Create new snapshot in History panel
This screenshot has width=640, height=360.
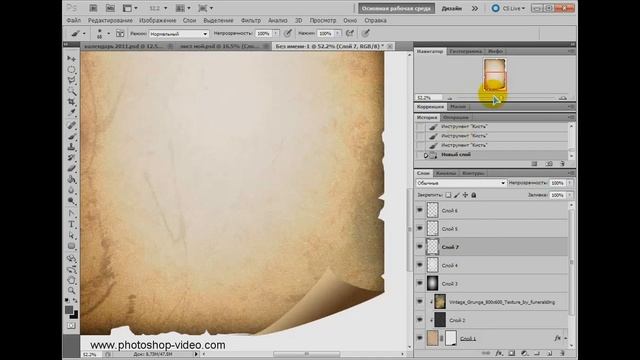coord(549,164)
